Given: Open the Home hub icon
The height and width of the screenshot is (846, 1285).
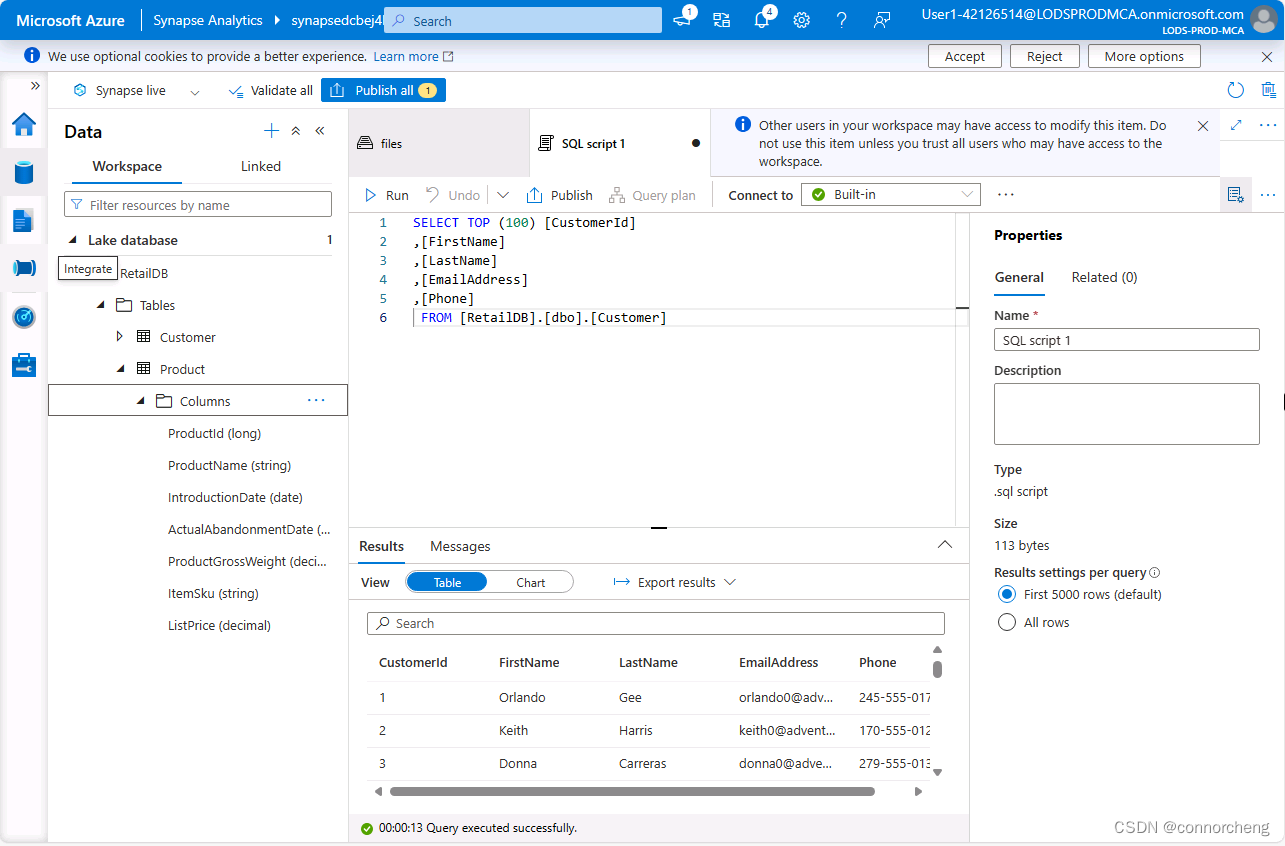Looking at the screenshot, I should pyautogui.click(x=24, y=125).
